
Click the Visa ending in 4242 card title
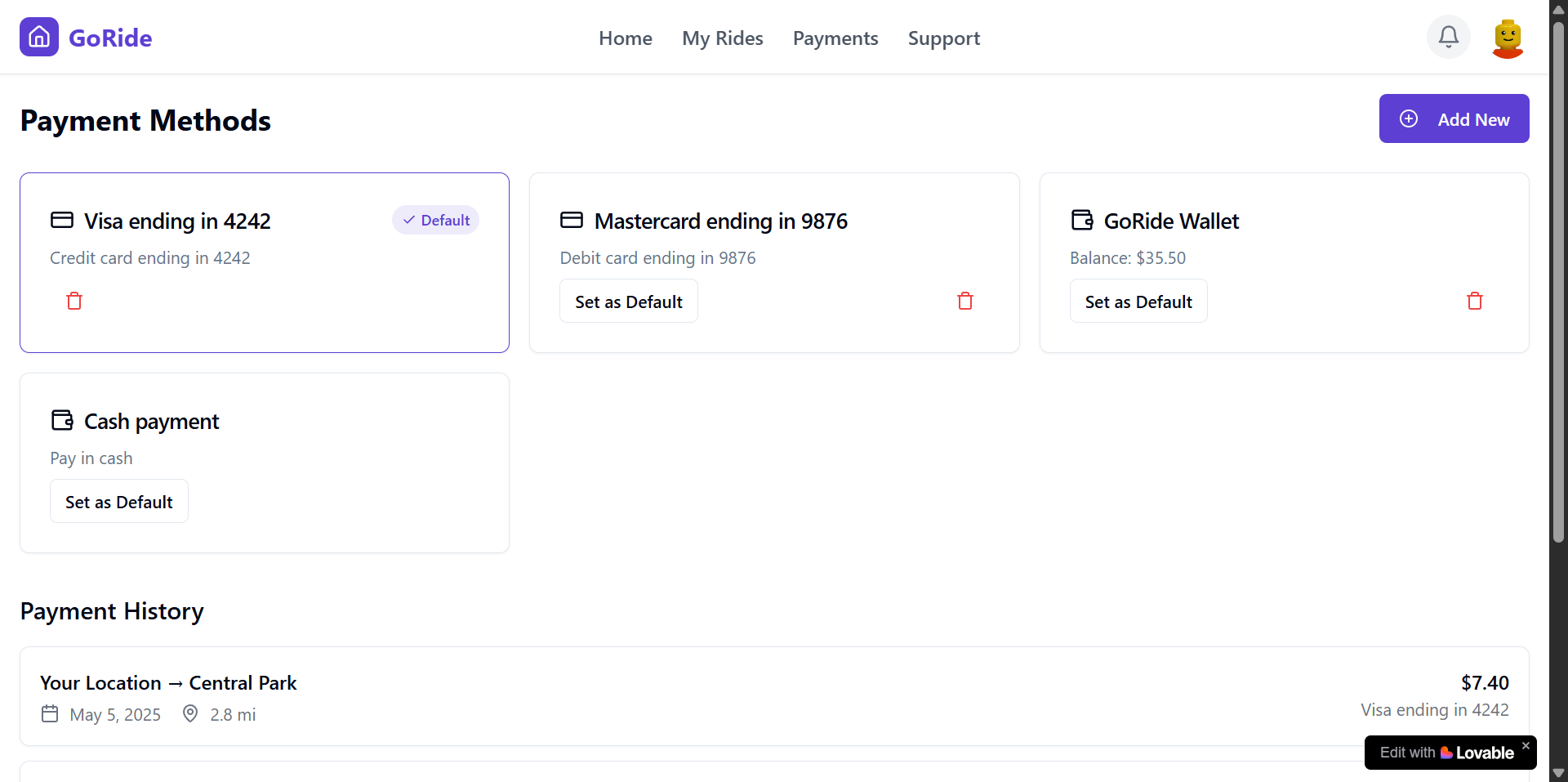tap(177, 221)
